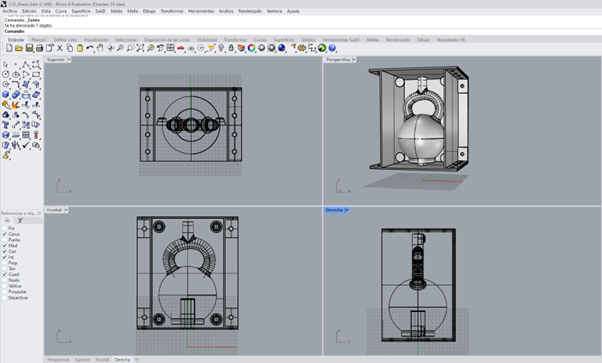
Task: Enable the Nodo object snap
Action: tap(5, 280)
